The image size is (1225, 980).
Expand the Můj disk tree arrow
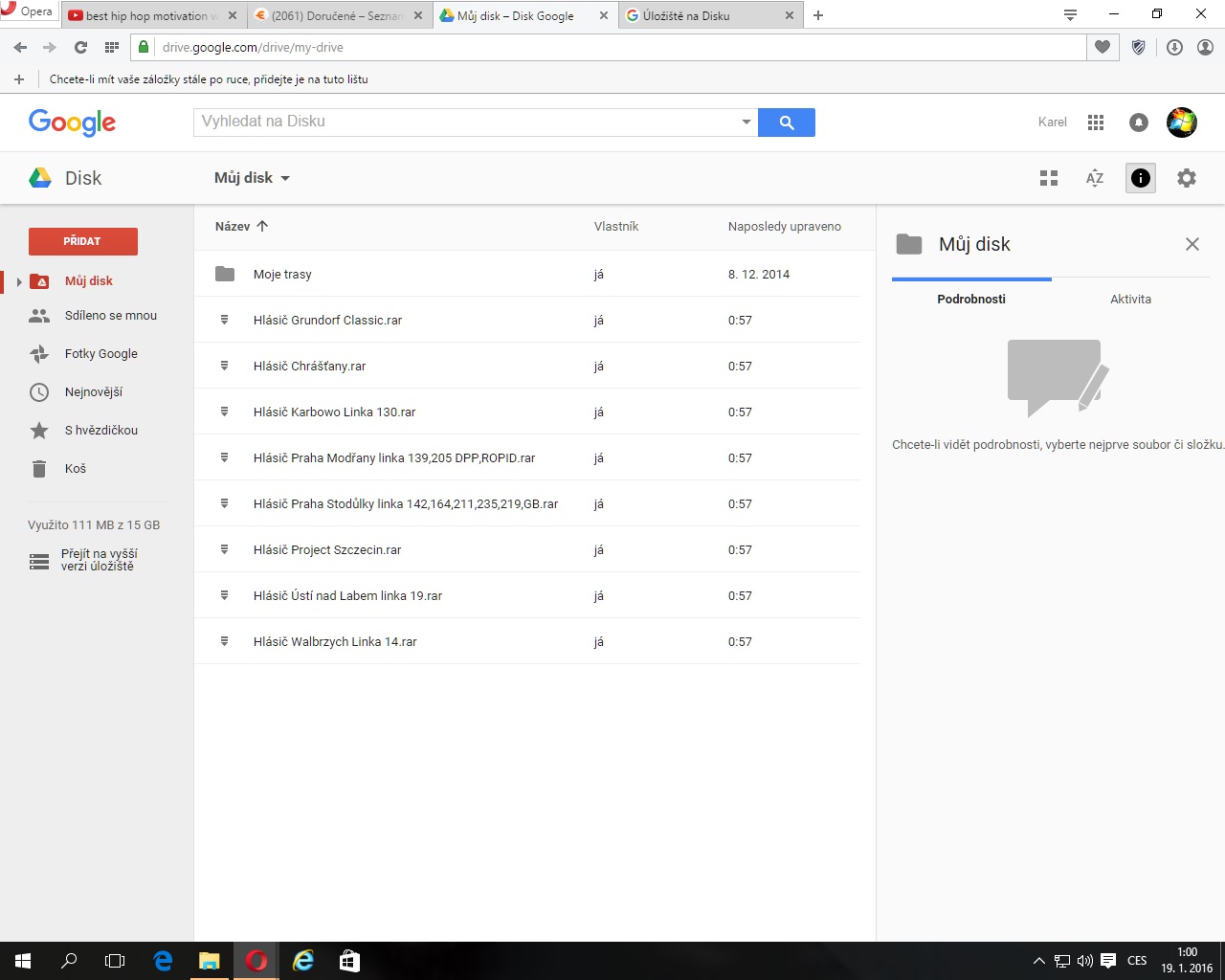coord(19,281)
